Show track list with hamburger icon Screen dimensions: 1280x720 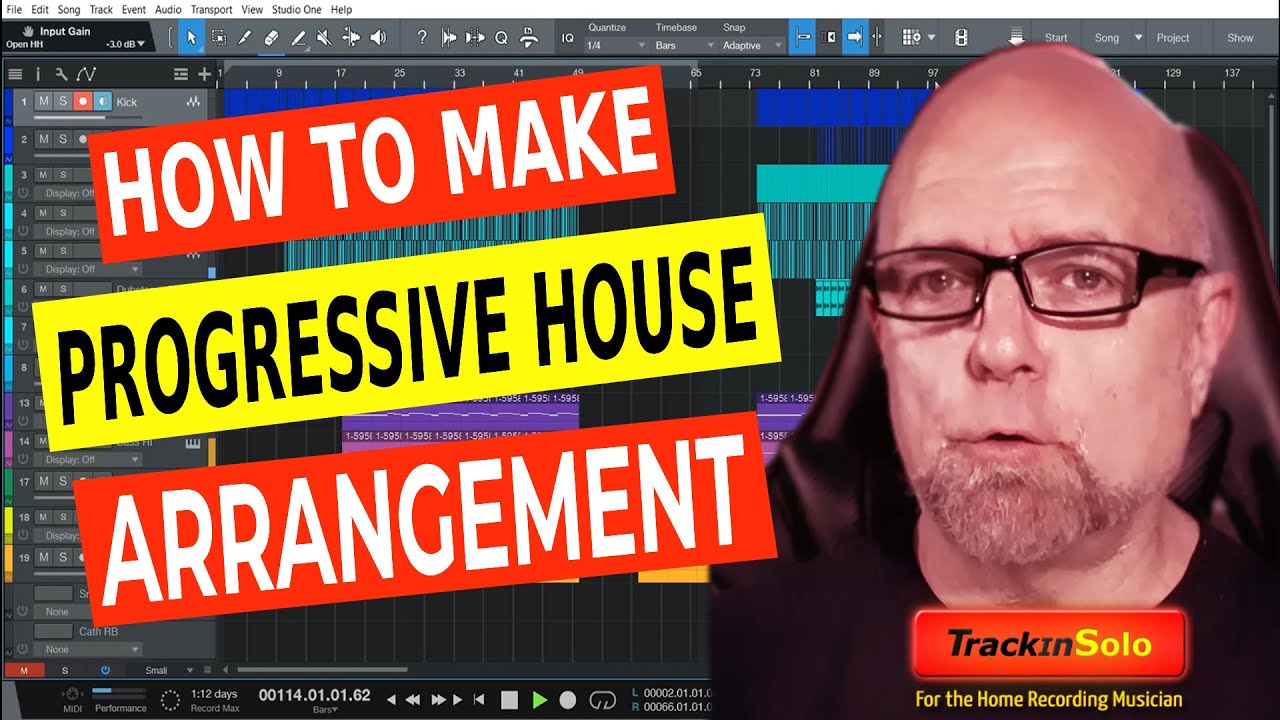[x=14, y=74]
